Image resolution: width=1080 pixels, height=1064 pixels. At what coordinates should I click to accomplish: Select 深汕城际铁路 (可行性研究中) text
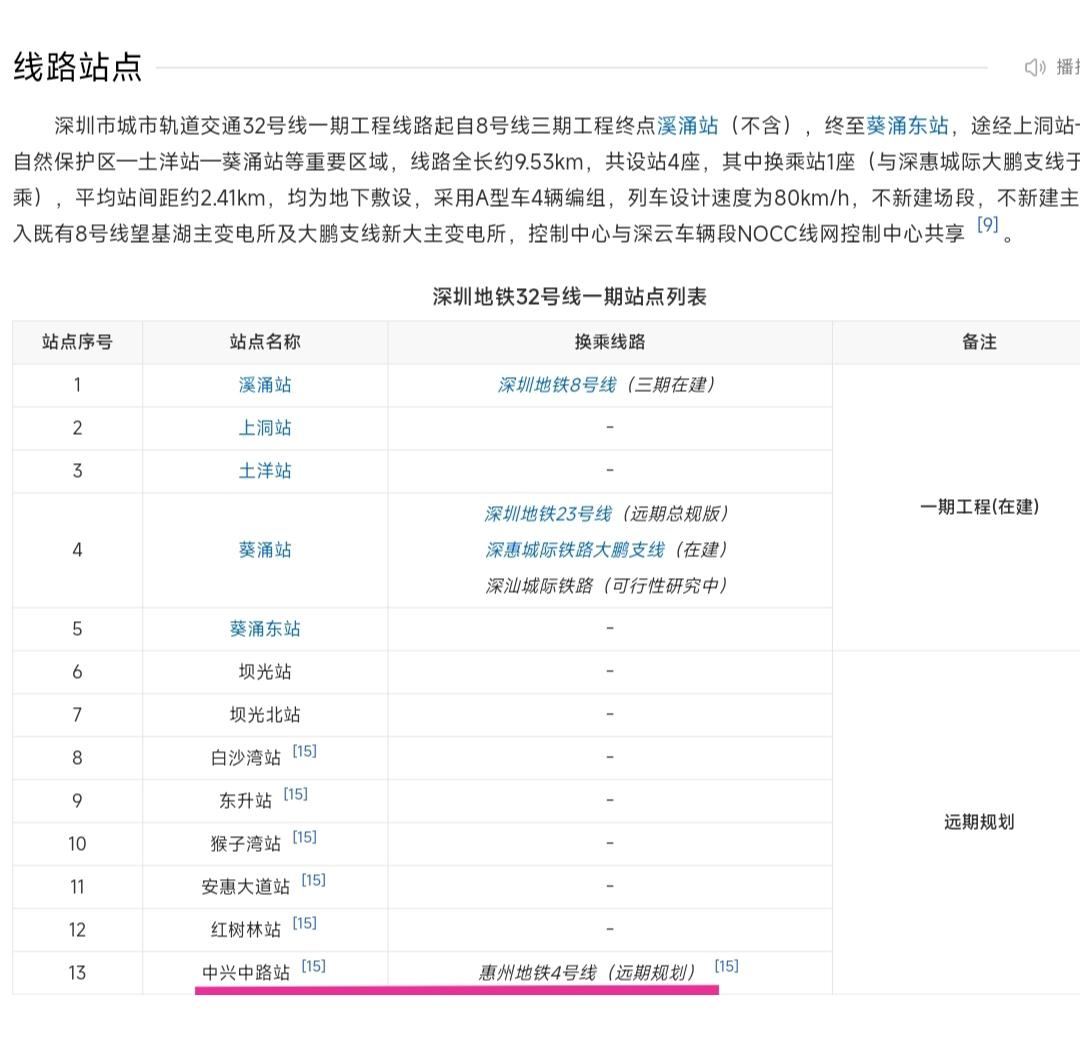(606, 585)
